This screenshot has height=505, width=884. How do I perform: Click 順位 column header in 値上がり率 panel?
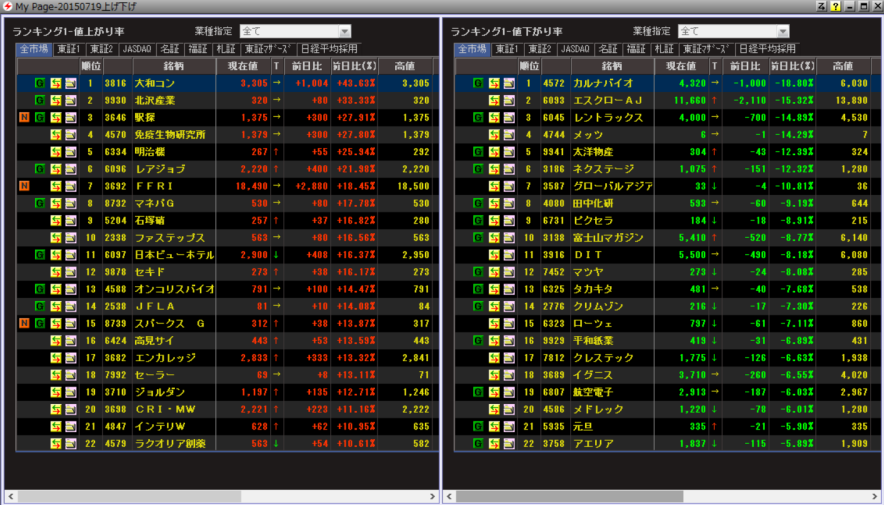tap(90, 66)
